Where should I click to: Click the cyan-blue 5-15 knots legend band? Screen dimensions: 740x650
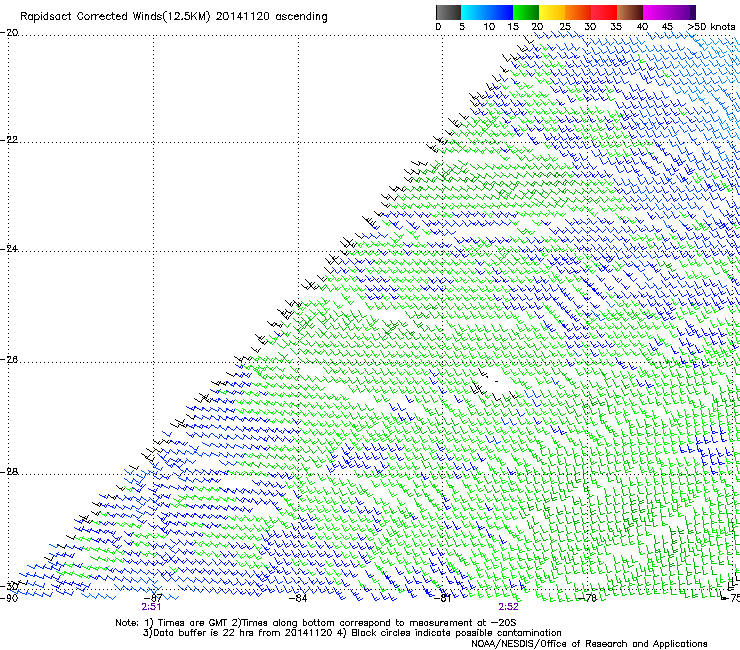point(487,12)
